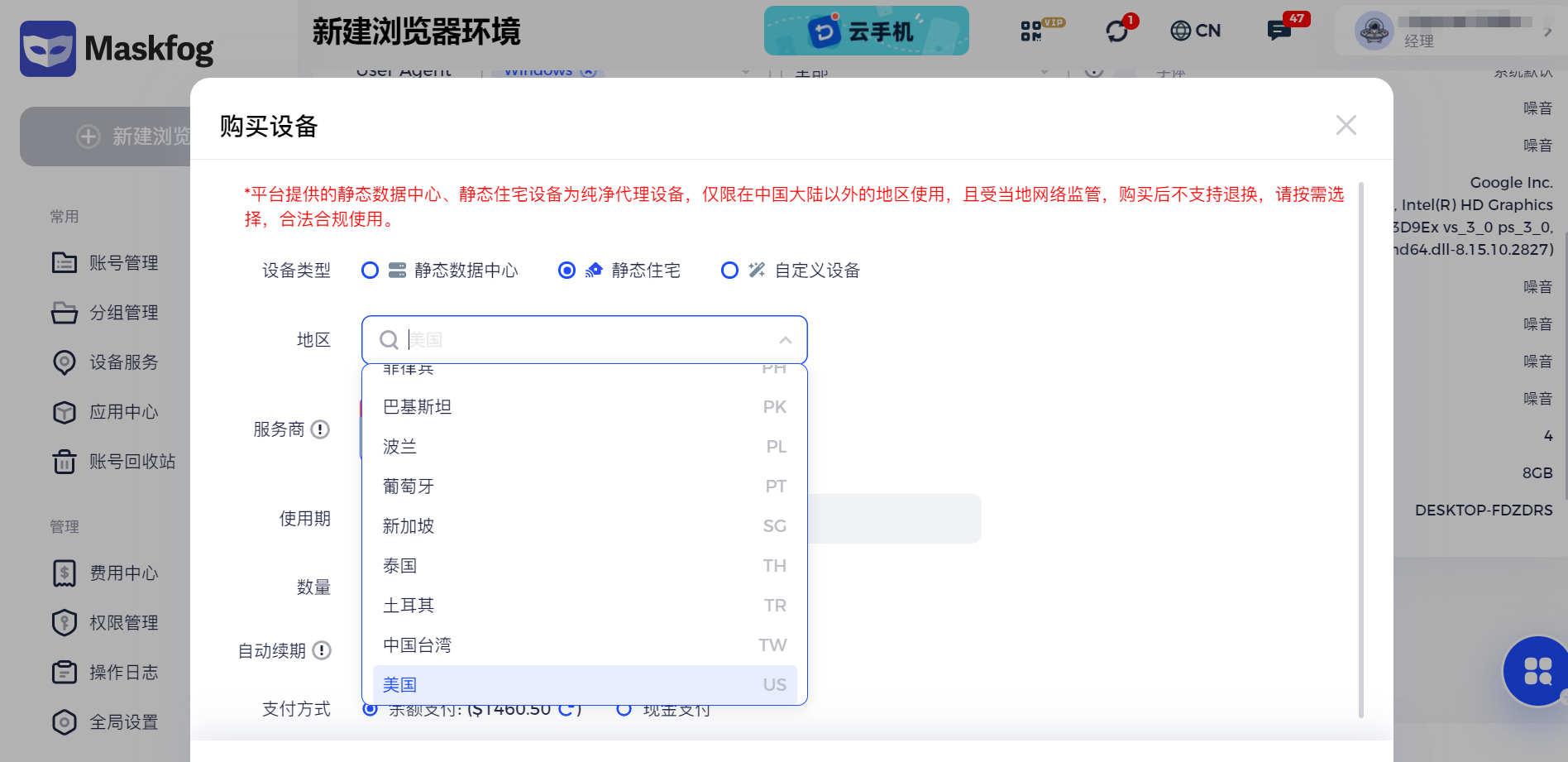Open 费用中心 in the sidebar
The height and width of the screenshot is (762, 1568).
click(x=106, y=573)
